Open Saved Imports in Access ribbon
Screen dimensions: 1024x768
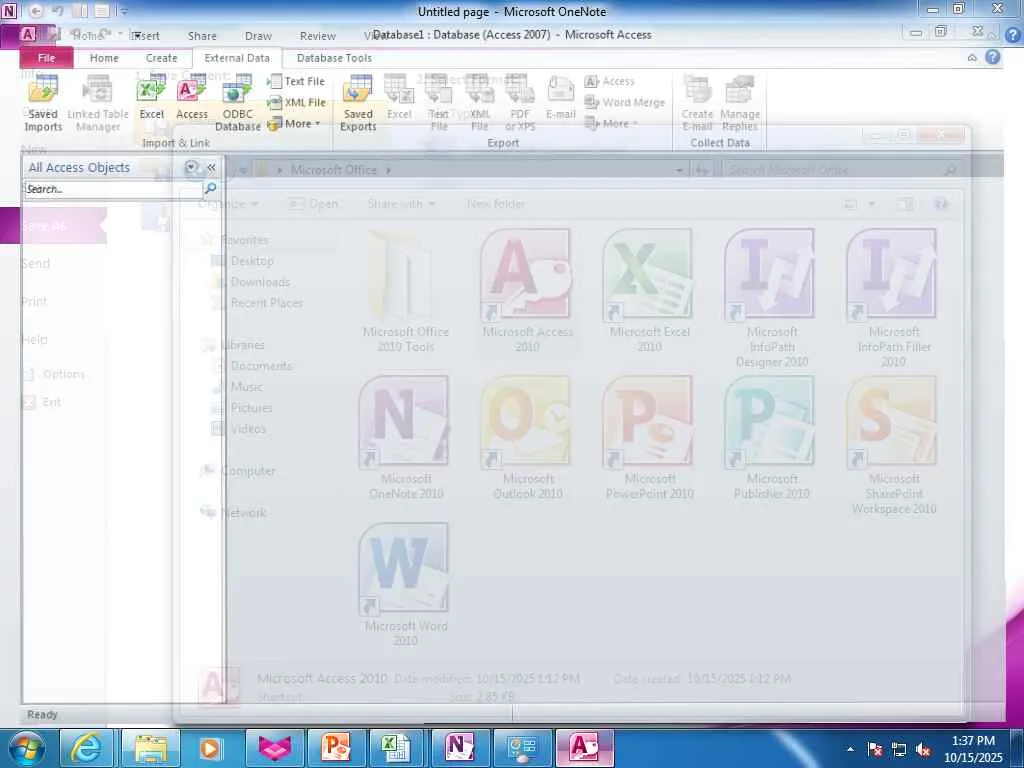(43, 103)
